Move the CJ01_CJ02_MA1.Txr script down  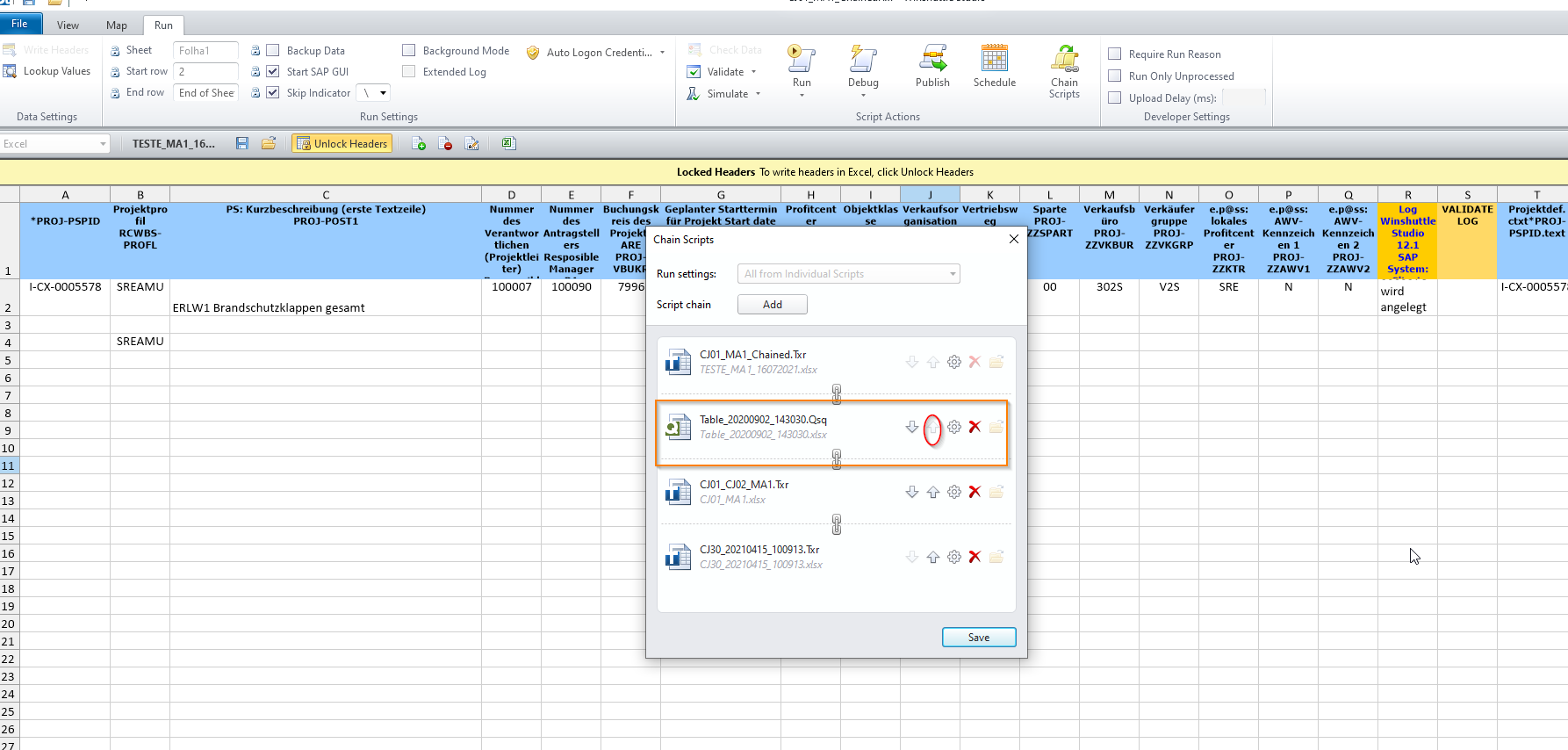coord(912,492)
